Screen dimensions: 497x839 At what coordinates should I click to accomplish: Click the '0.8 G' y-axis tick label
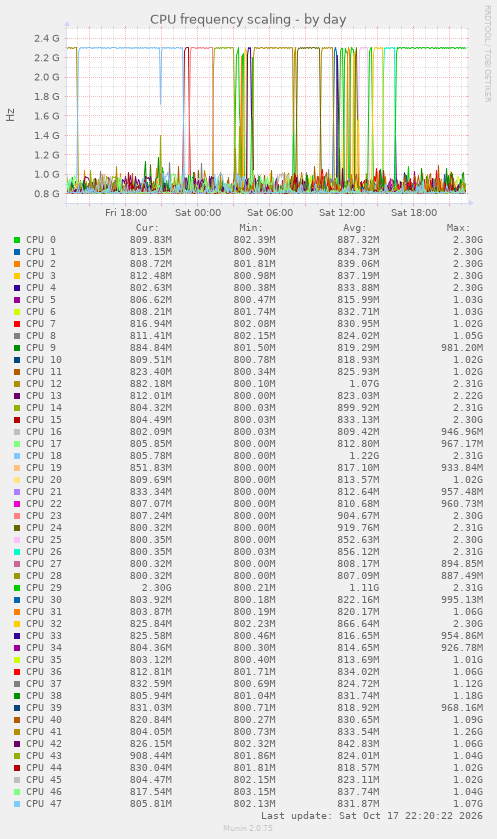(47, 193)
